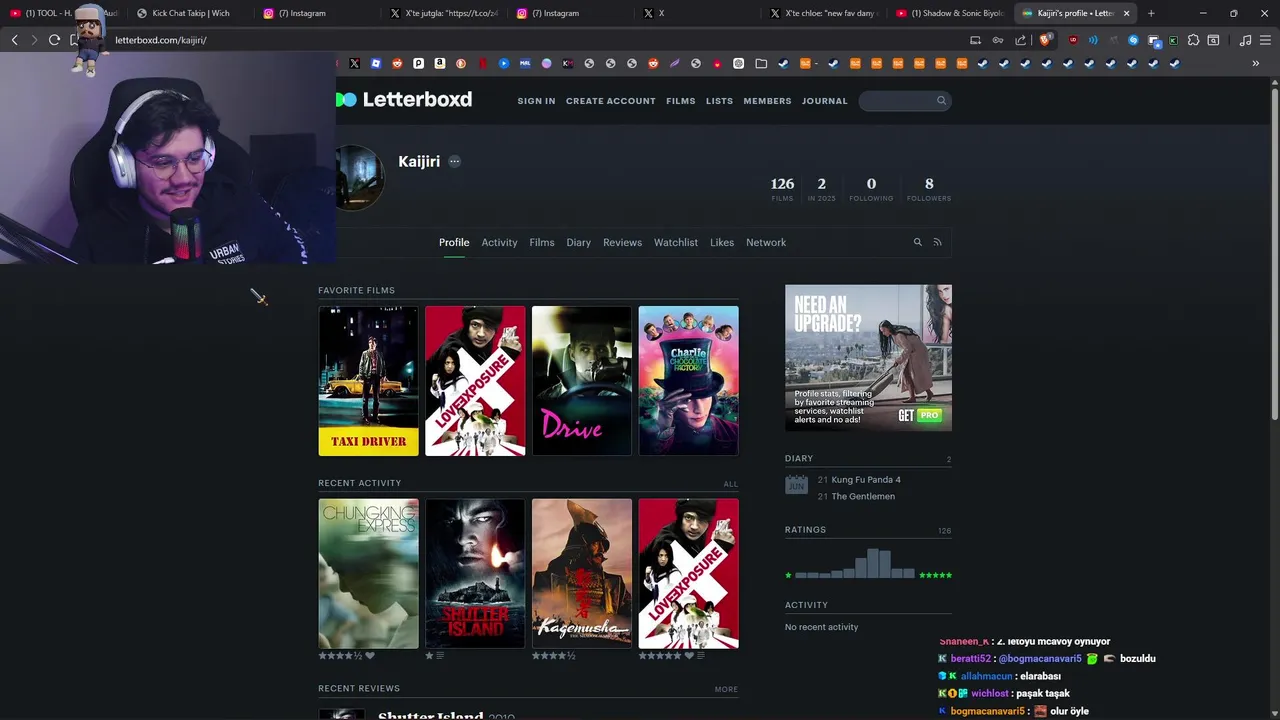Open Shutter Island recent activity poster
Viewport: 1280px width, 720px height.
point(475,574)
